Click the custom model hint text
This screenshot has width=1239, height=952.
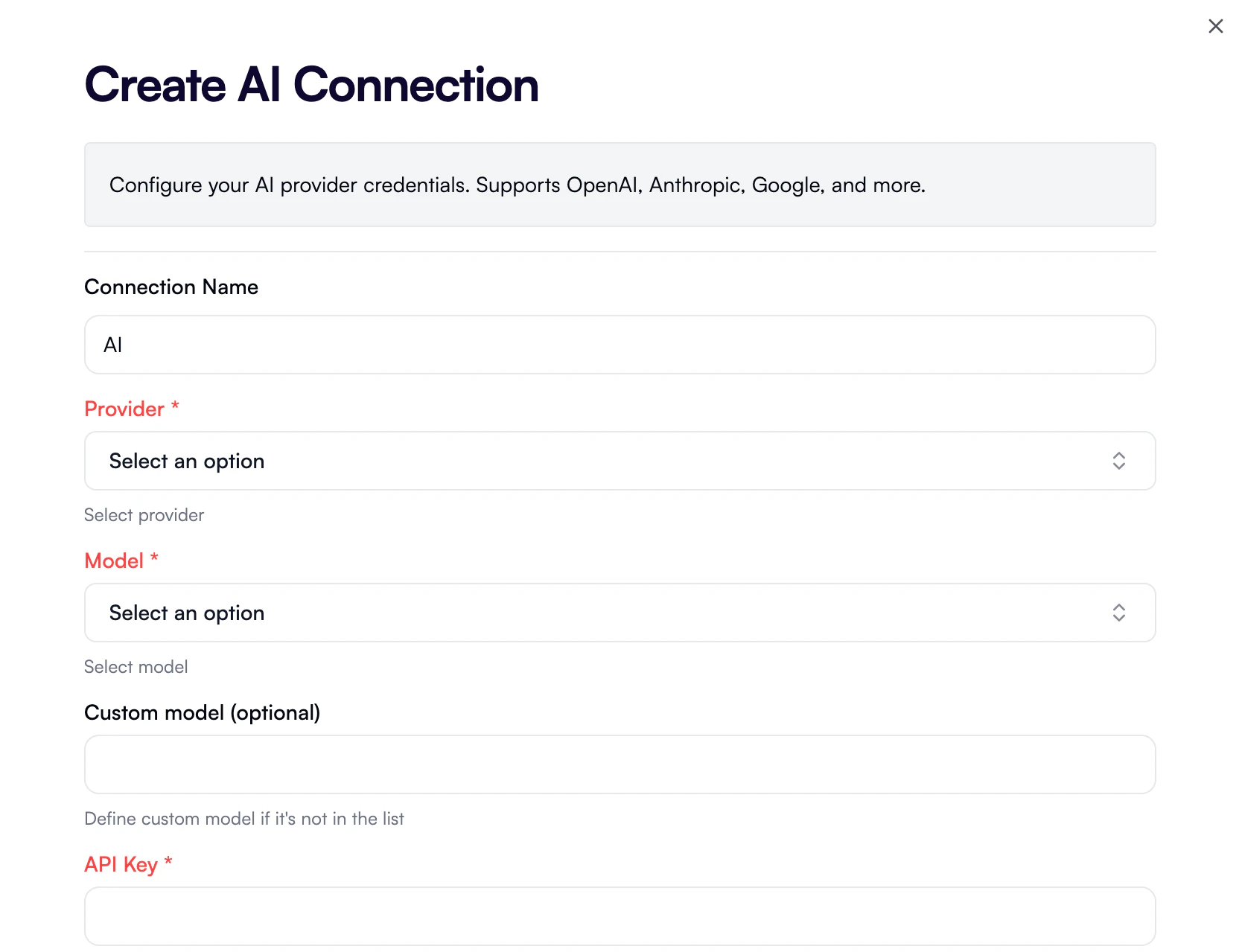pyautogui.click(x=244, y=818)
